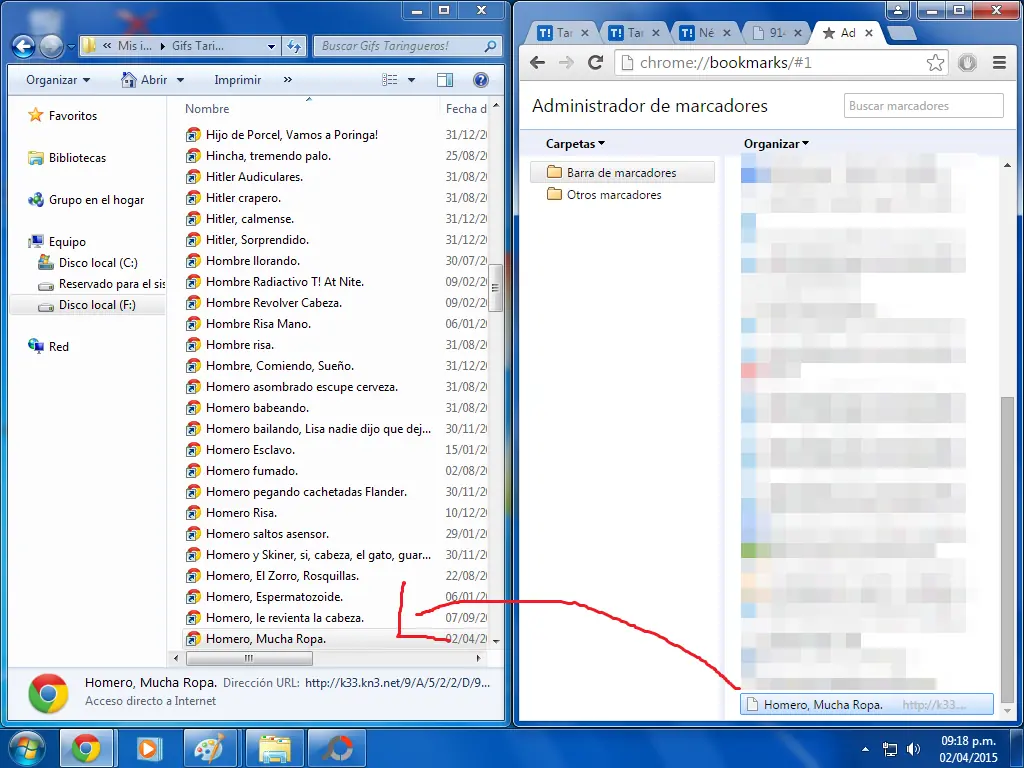Expand the Abrir dropdown arrow

click(x=180, y=80)
